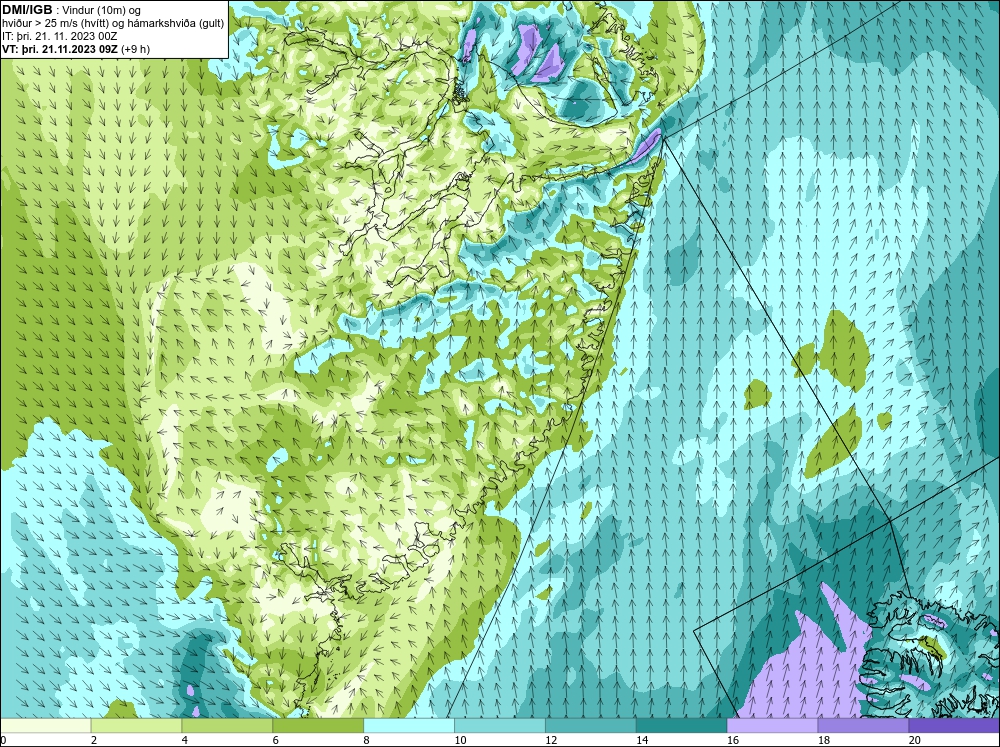Click the legend label '4'
The height and width of the screenshot is (747, 1000).
point(184,740)
